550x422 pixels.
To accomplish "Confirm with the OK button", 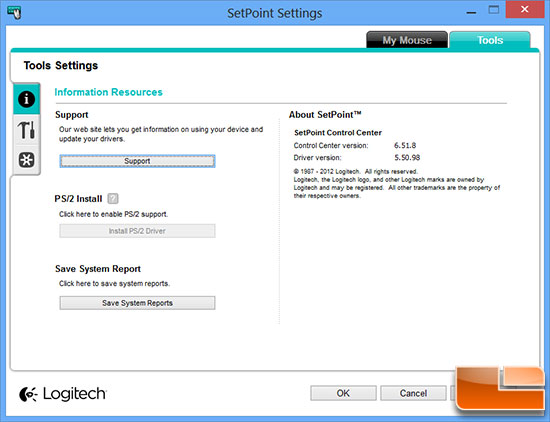I will tap(343, 393).
